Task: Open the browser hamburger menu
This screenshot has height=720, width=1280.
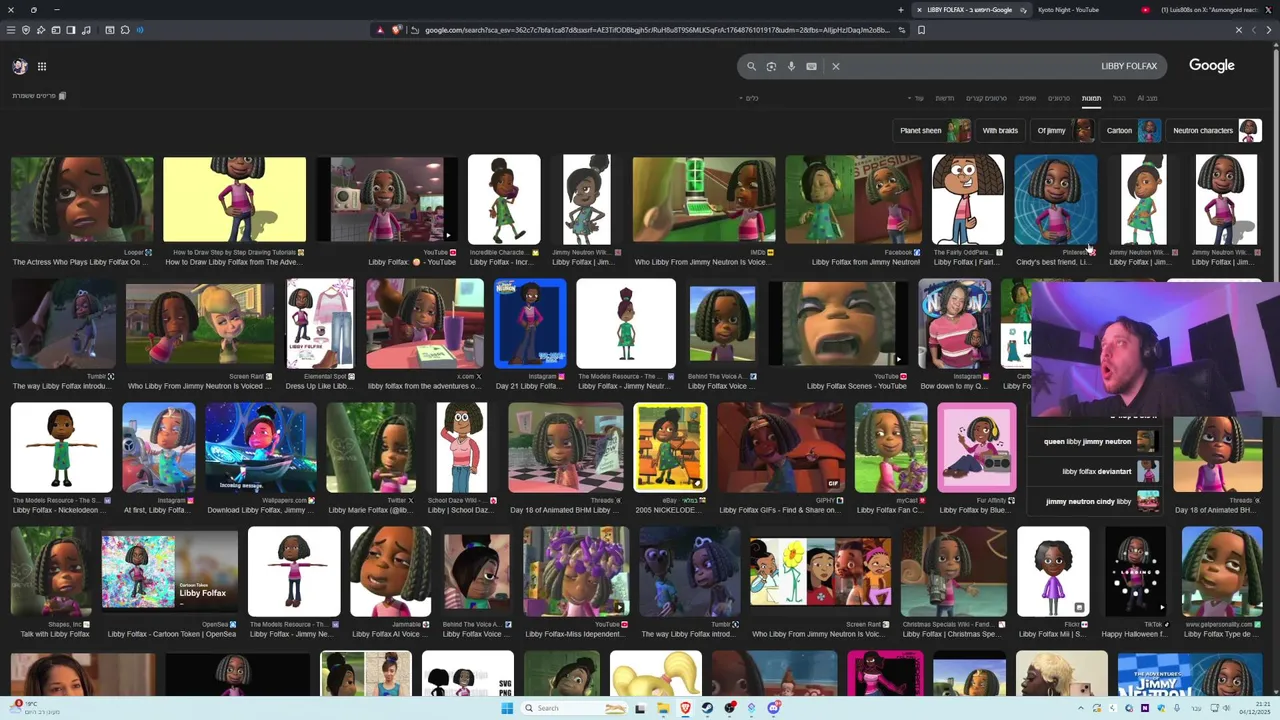Action: (11, 30)
